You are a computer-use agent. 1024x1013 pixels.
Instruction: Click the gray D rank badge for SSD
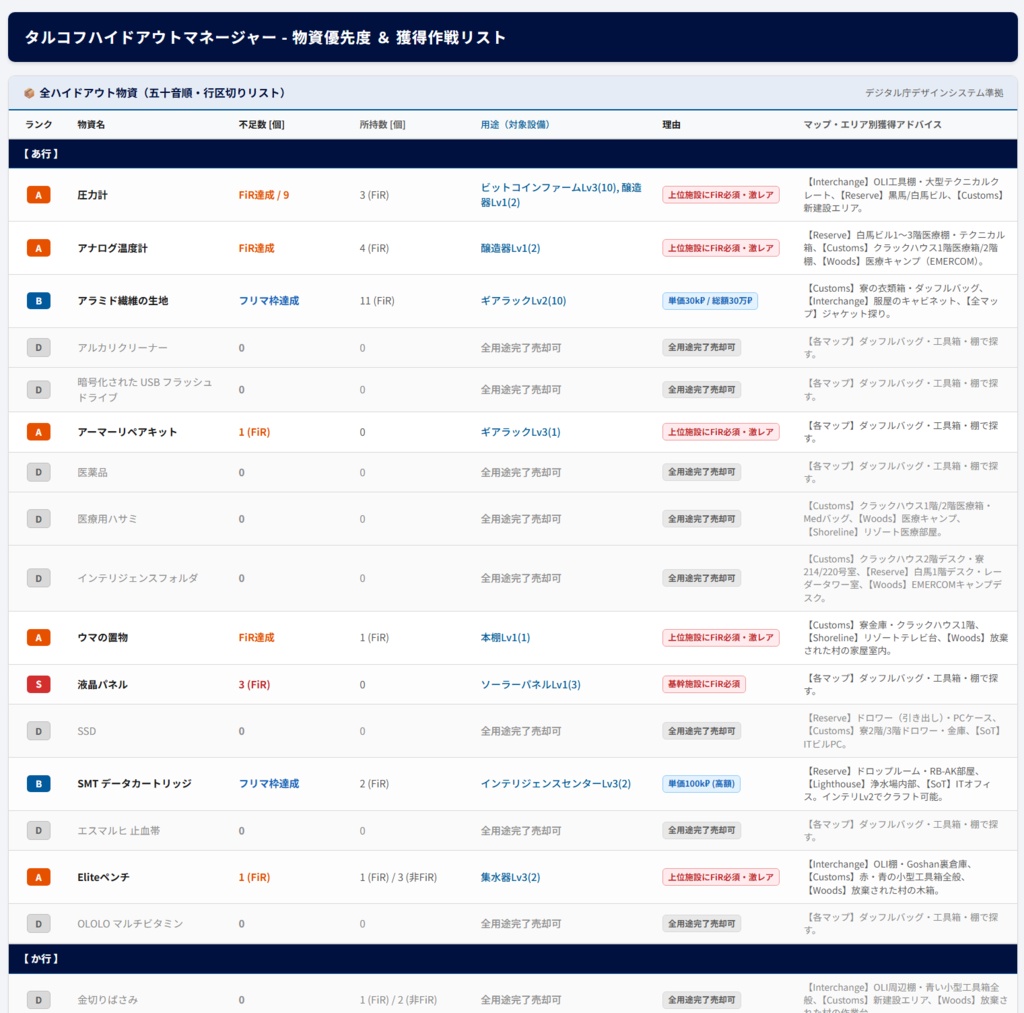point(39,731)
